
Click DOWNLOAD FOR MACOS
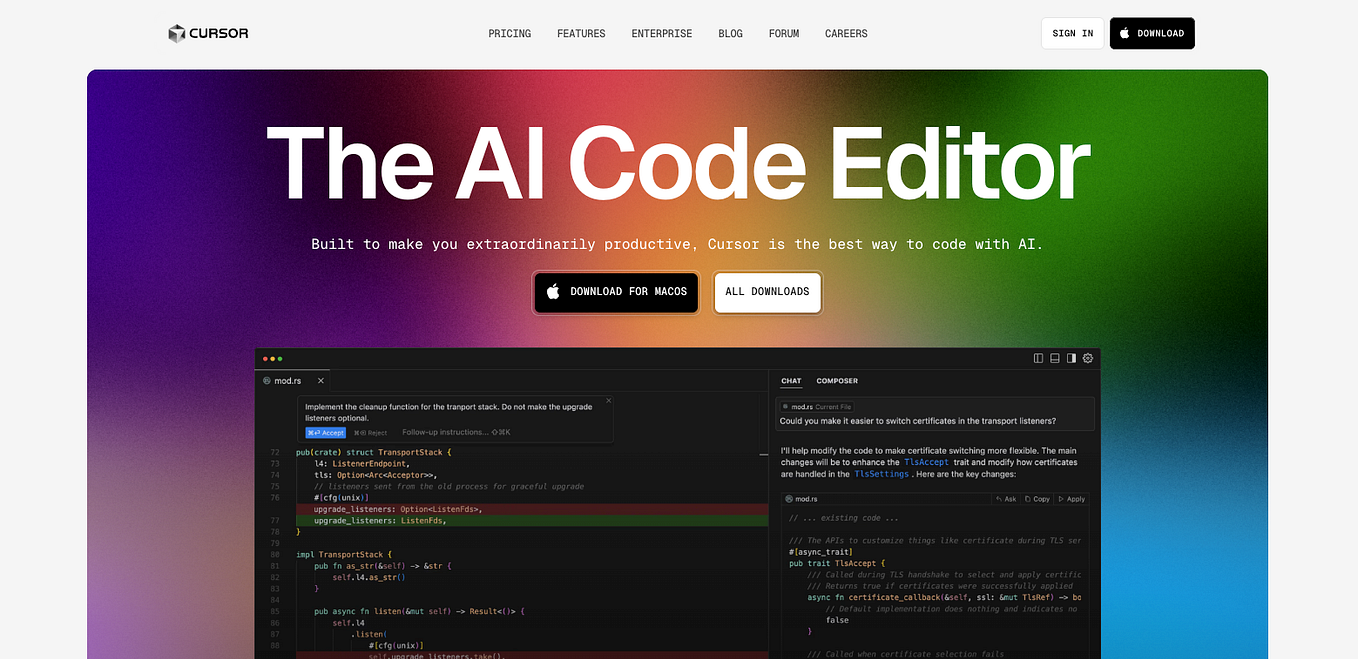[615, 292]
